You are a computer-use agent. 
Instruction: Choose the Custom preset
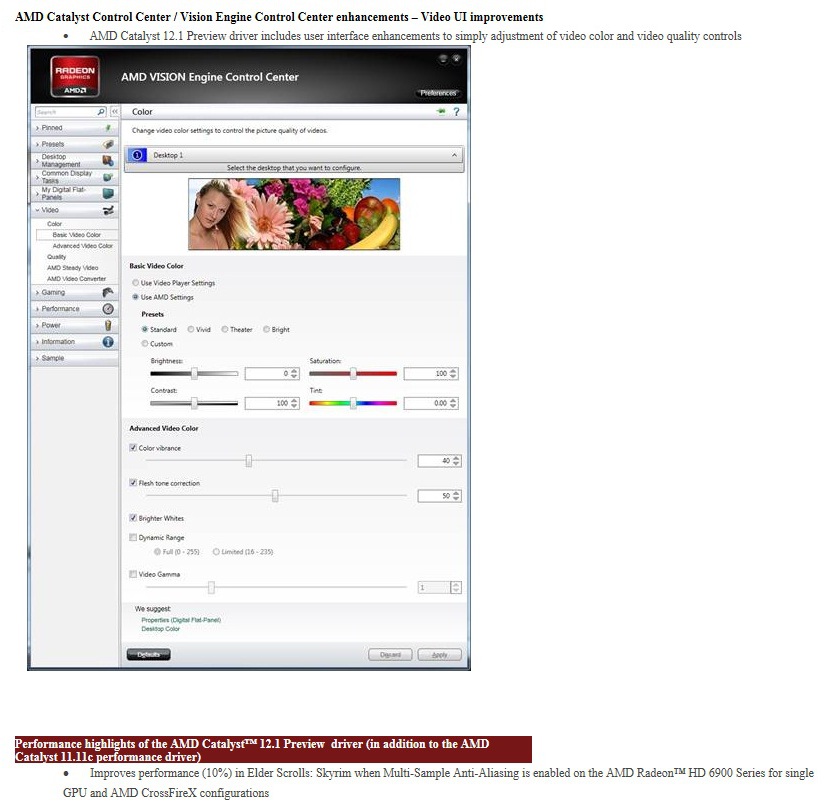(x=145, y=344)
